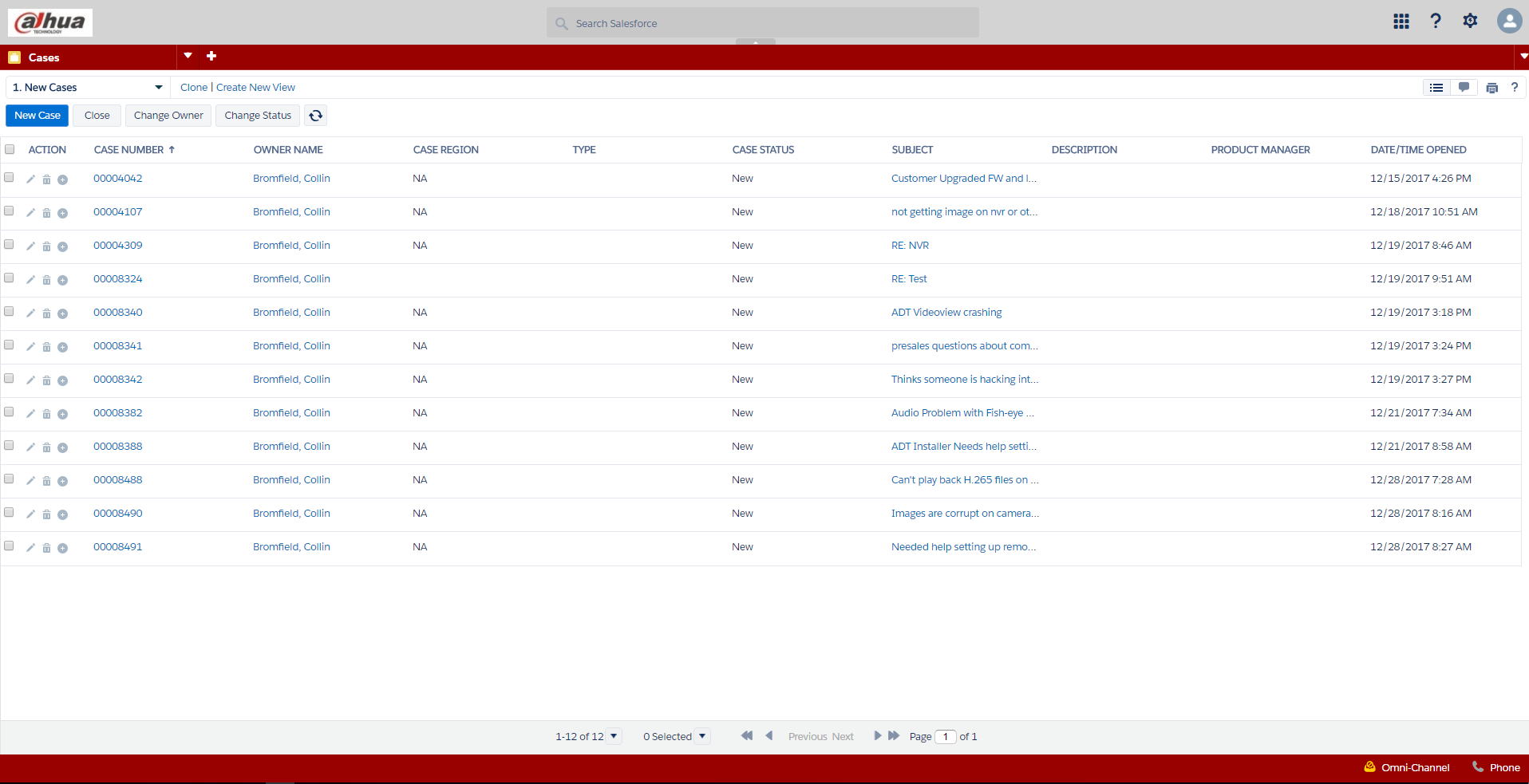Open the Omni-Channel utility item

tap(1407, 767)
